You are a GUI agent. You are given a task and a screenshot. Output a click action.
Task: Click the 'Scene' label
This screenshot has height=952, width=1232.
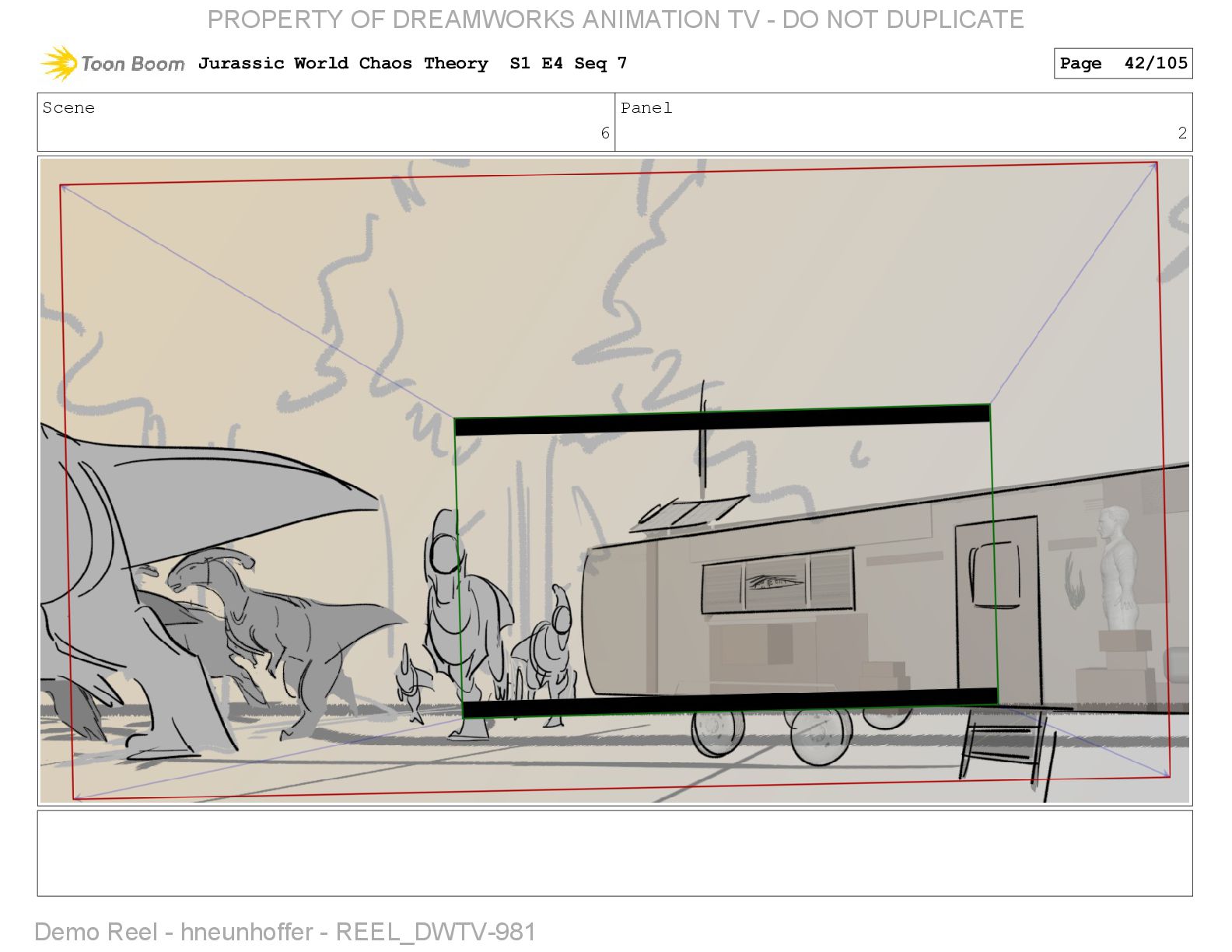(x=68, y=107)
